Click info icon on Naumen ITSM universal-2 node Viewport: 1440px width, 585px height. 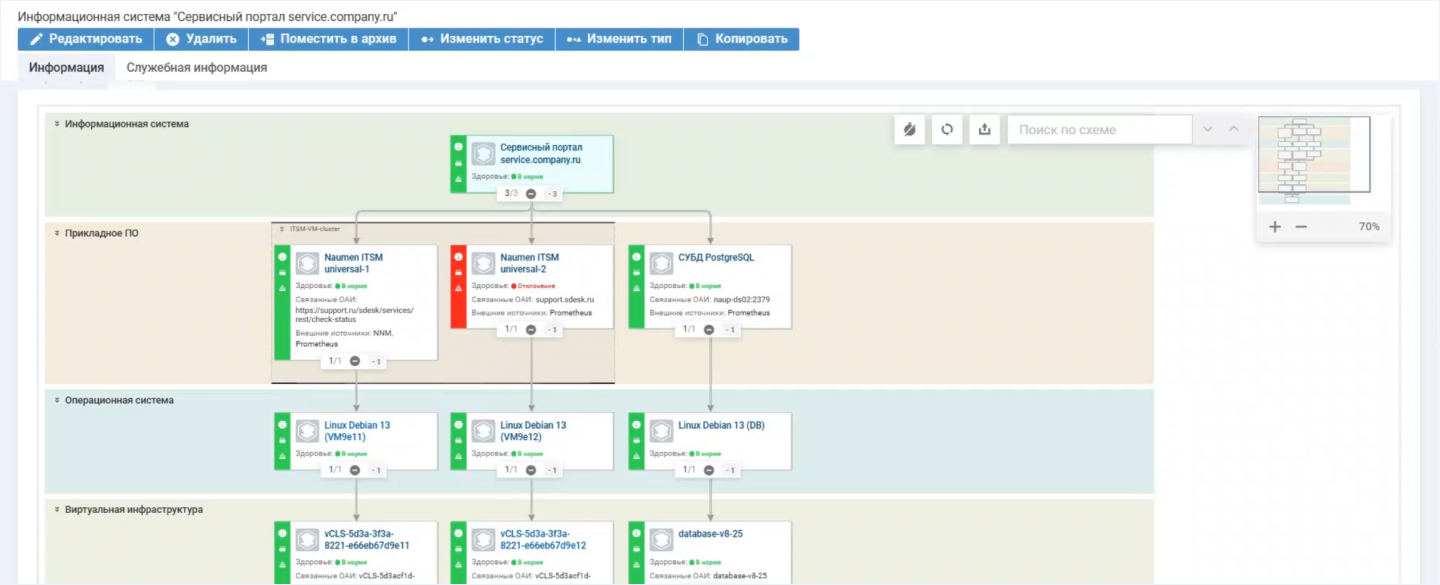click(x=459, y=257)
